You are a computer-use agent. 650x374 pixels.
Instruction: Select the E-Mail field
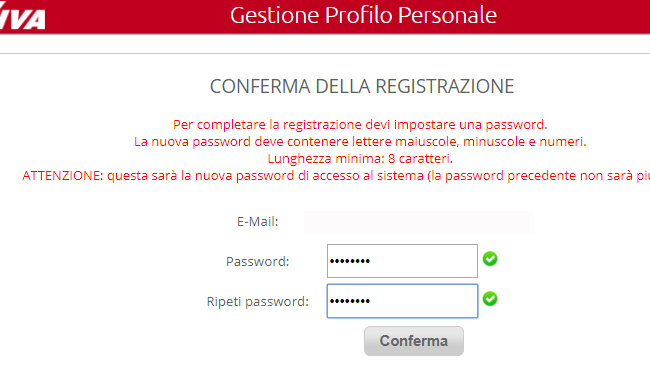419,222
